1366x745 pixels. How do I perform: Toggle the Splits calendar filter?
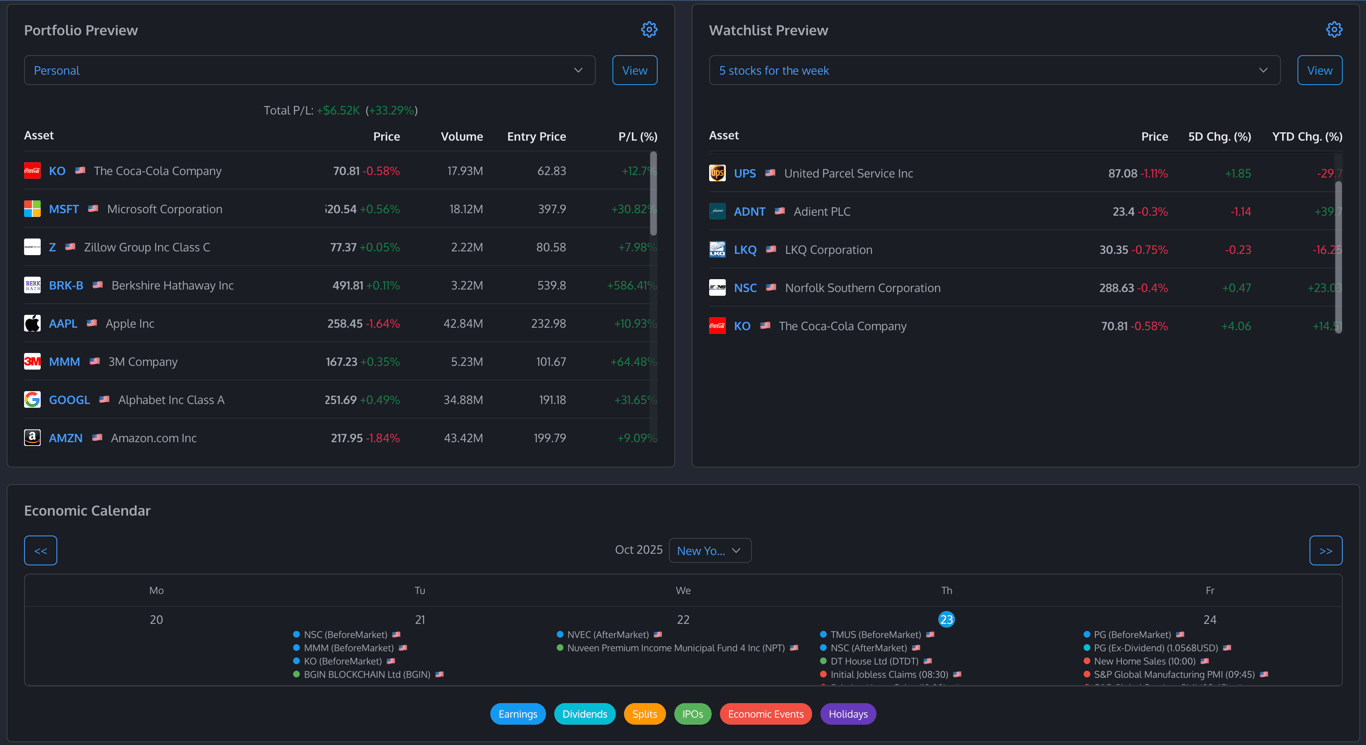pyautogui.click(x=645, y=714)
